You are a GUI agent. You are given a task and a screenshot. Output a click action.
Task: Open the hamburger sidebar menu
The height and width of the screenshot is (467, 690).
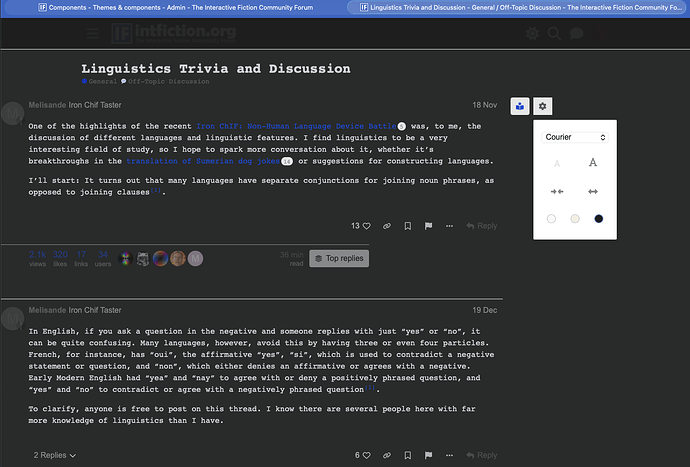tap(92, 33)
